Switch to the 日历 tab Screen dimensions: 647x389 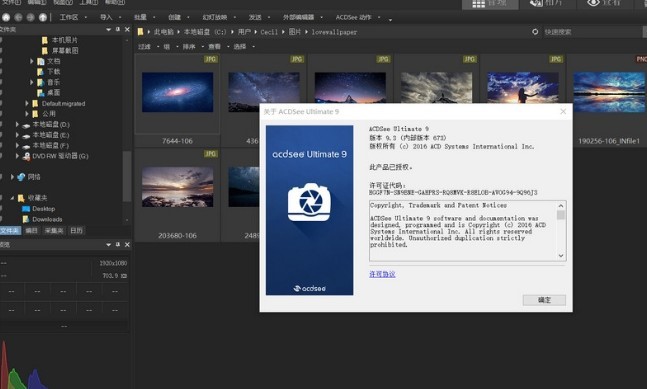76,231
